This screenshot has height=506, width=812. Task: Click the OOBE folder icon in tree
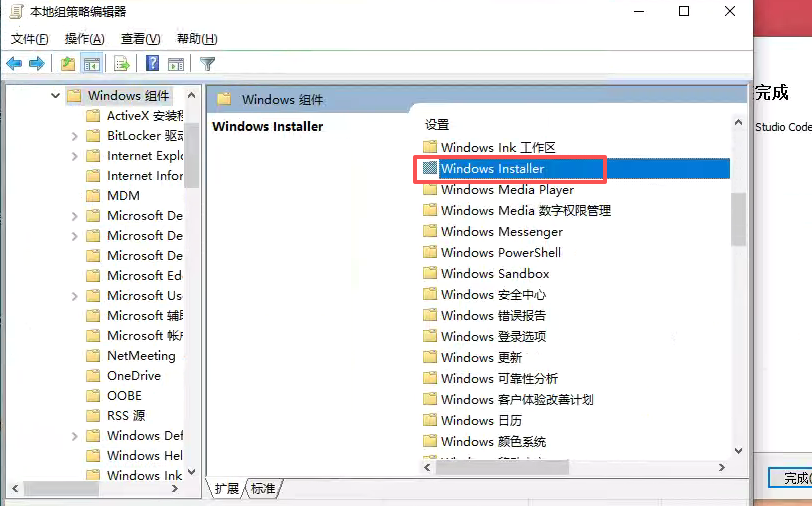pos(93,396)
